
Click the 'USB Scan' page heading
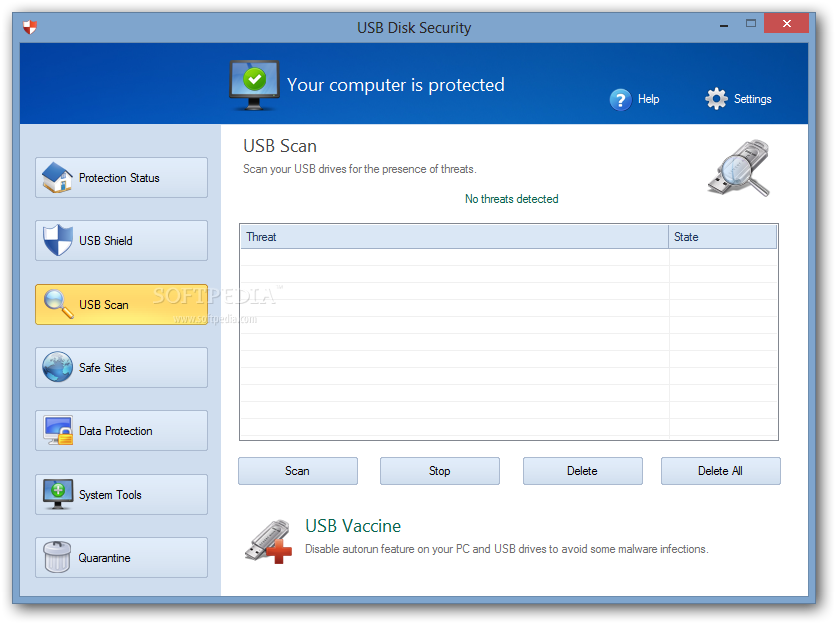280,146
